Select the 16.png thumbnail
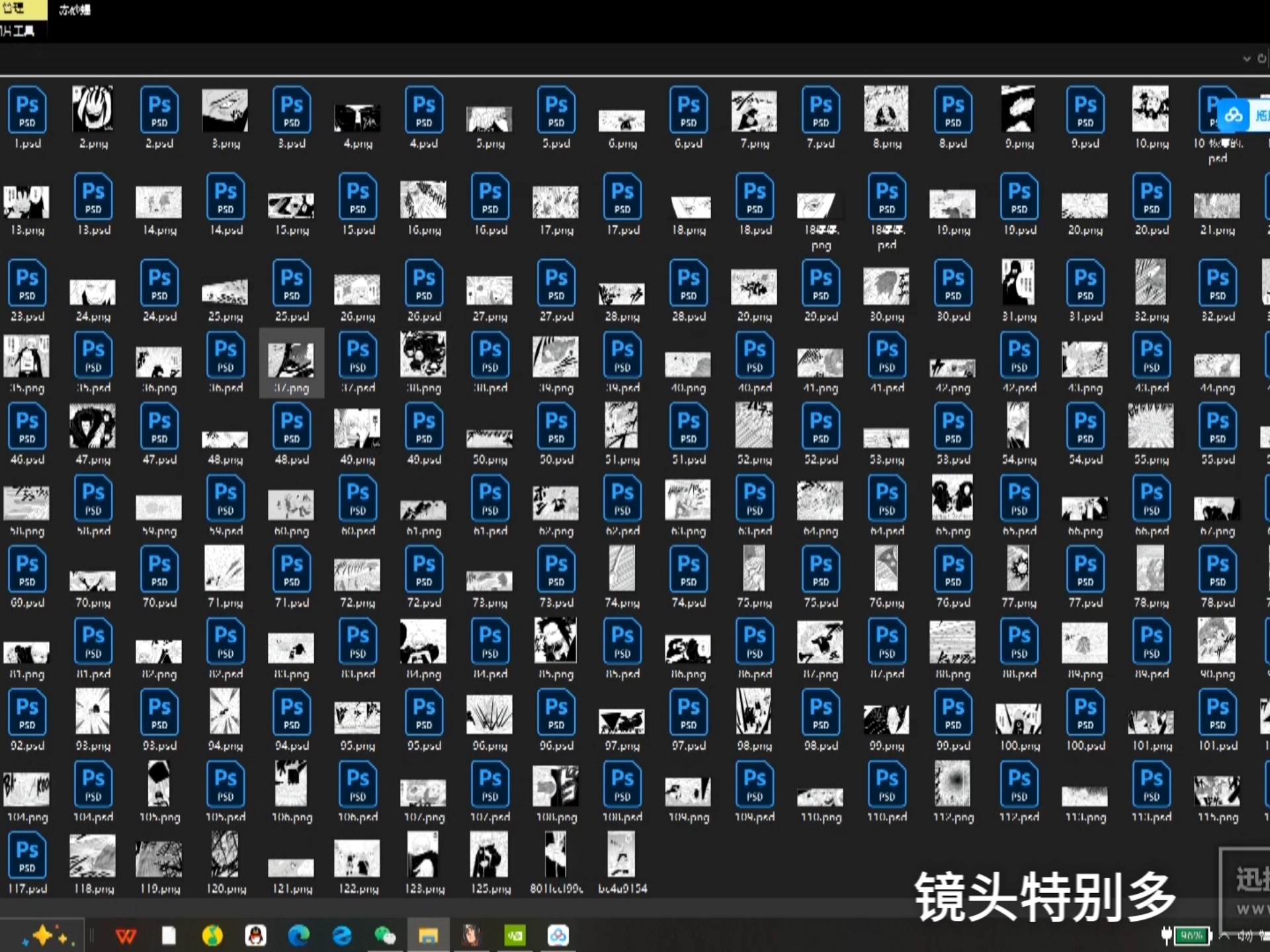The image size is (1270, 952). [423, 200]
